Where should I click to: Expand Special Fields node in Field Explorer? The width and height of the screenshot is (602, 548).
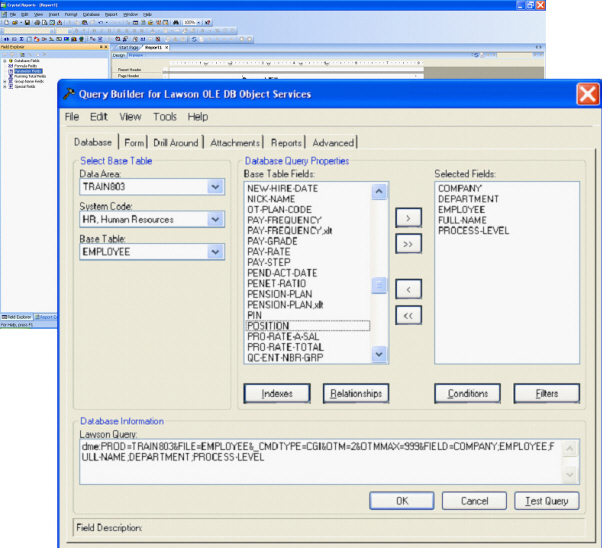click(x=5, y=86)
